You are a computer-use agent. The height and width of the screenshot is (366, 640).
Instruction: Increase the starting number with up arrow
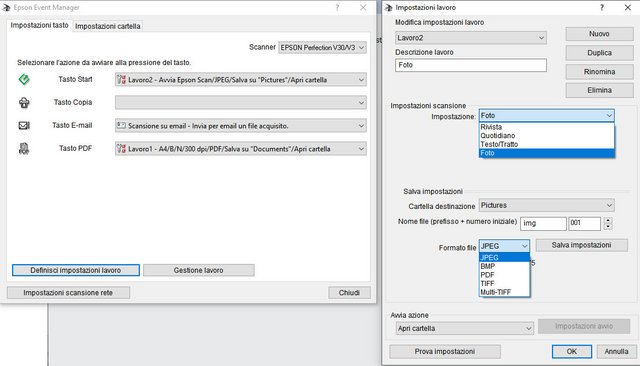608,220
